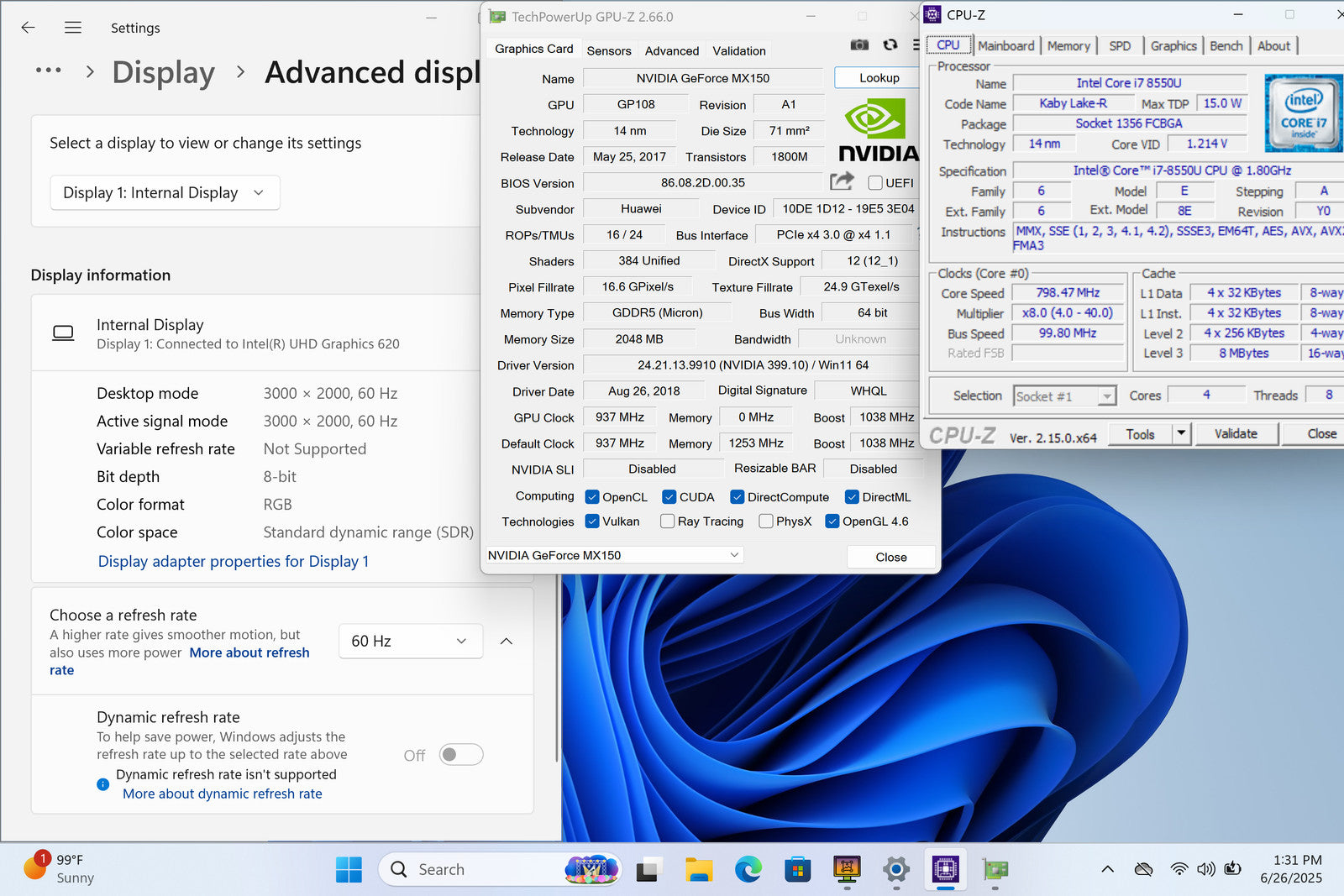This screenshot has width=1344, height=896.
Task: Open Microsoft Store from the taskbar
Action: point(797,869)
